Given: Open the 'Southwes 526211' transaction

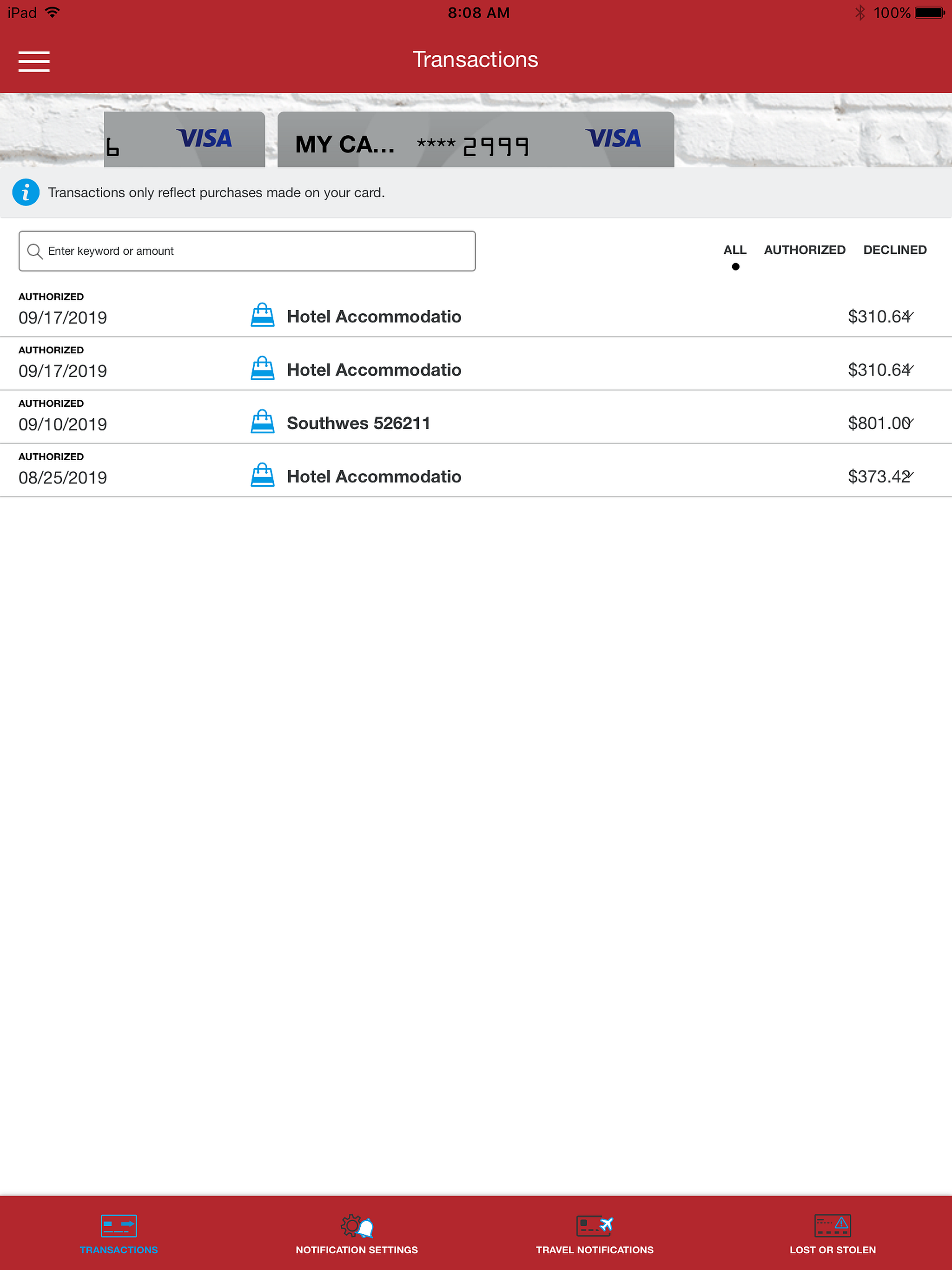Looking at the screenshot, I should pyautogui.click(x=358, y=423).
